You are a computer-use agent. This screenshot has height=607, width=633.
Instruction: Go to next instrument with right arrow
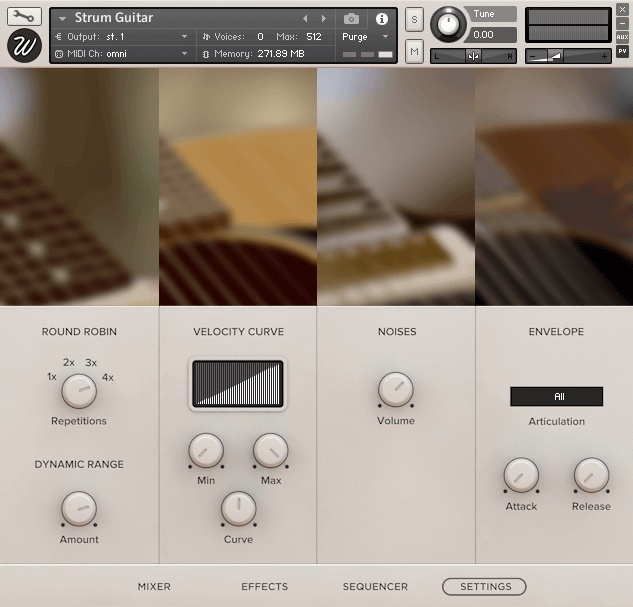coord(323,19)
